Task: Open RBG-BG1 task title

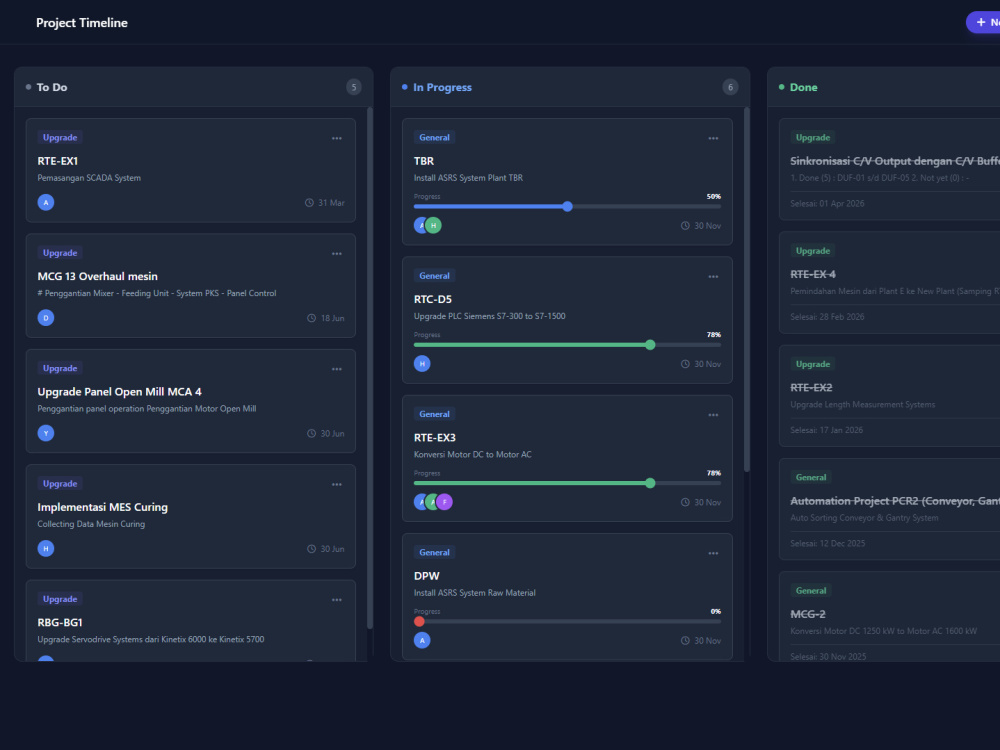Action: point(60,623)
